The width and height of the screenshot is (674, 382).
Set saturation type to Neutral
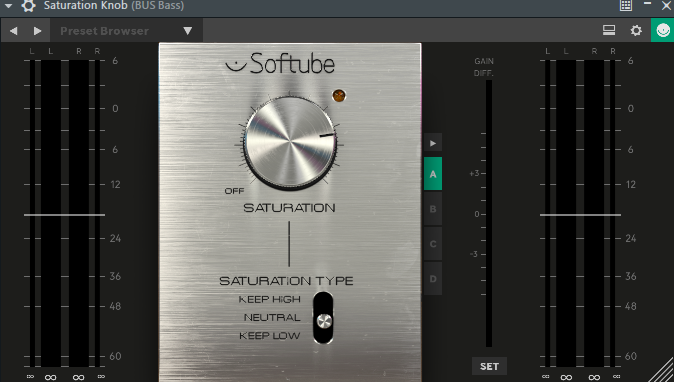[272, 318]
